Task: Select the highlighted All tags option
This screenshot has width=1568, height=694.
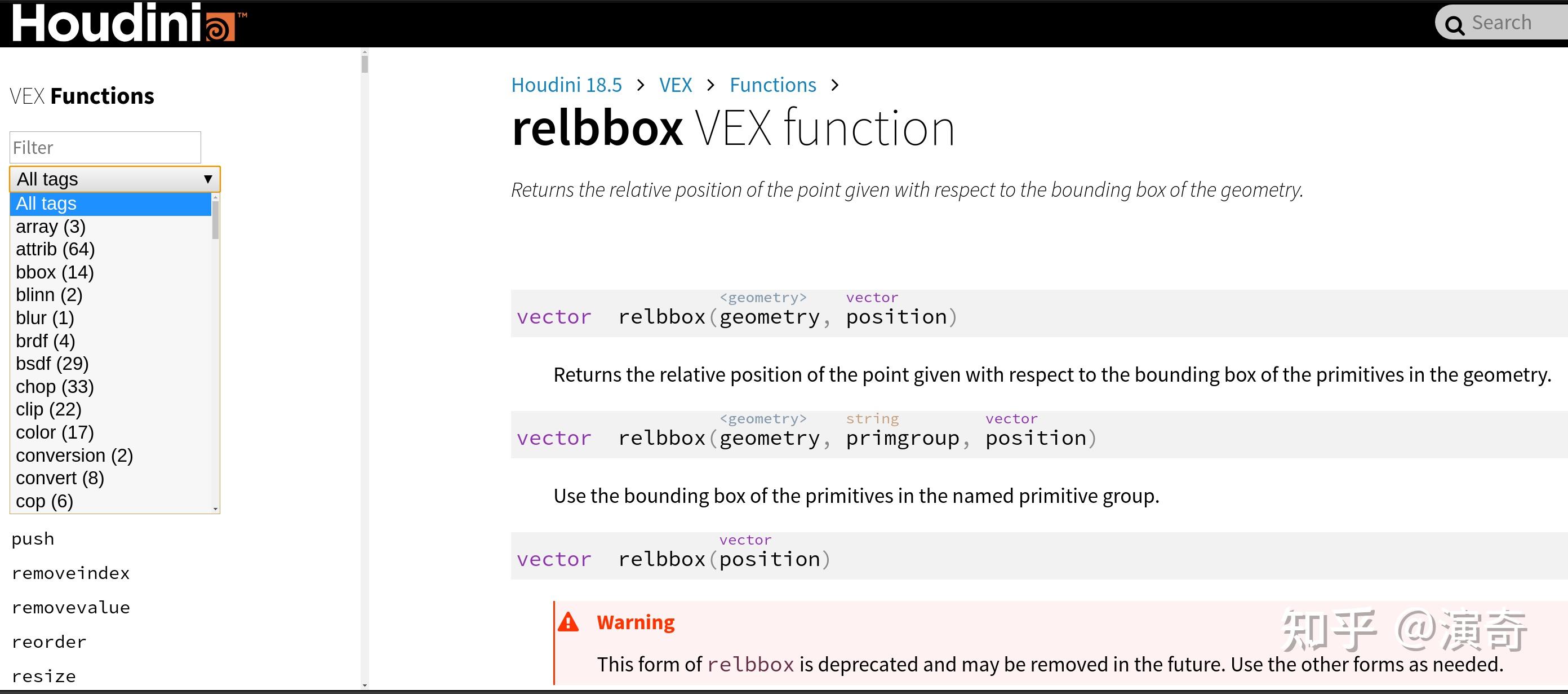Action: click(x=109, y=204)
